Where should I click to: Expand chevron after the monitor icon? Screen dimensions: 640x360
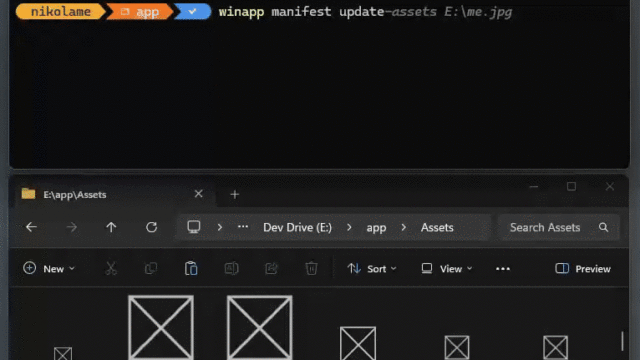pos(220,227)
